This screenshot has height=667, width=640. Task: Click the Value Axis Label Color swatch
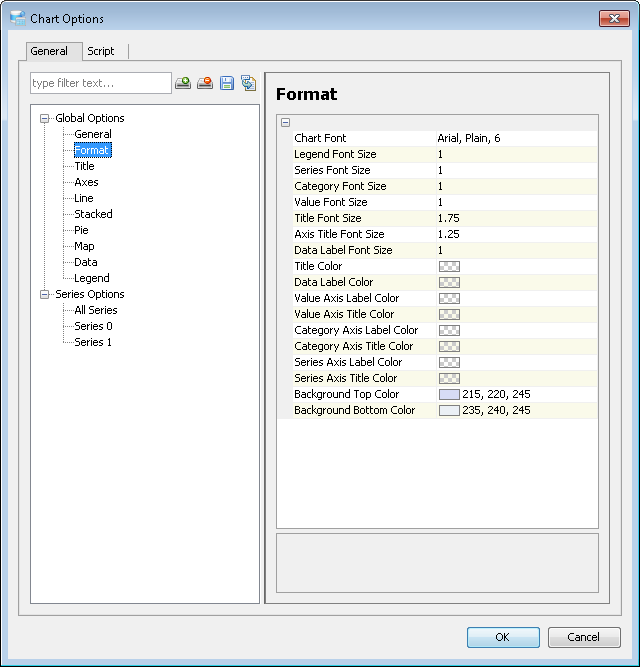449,299
